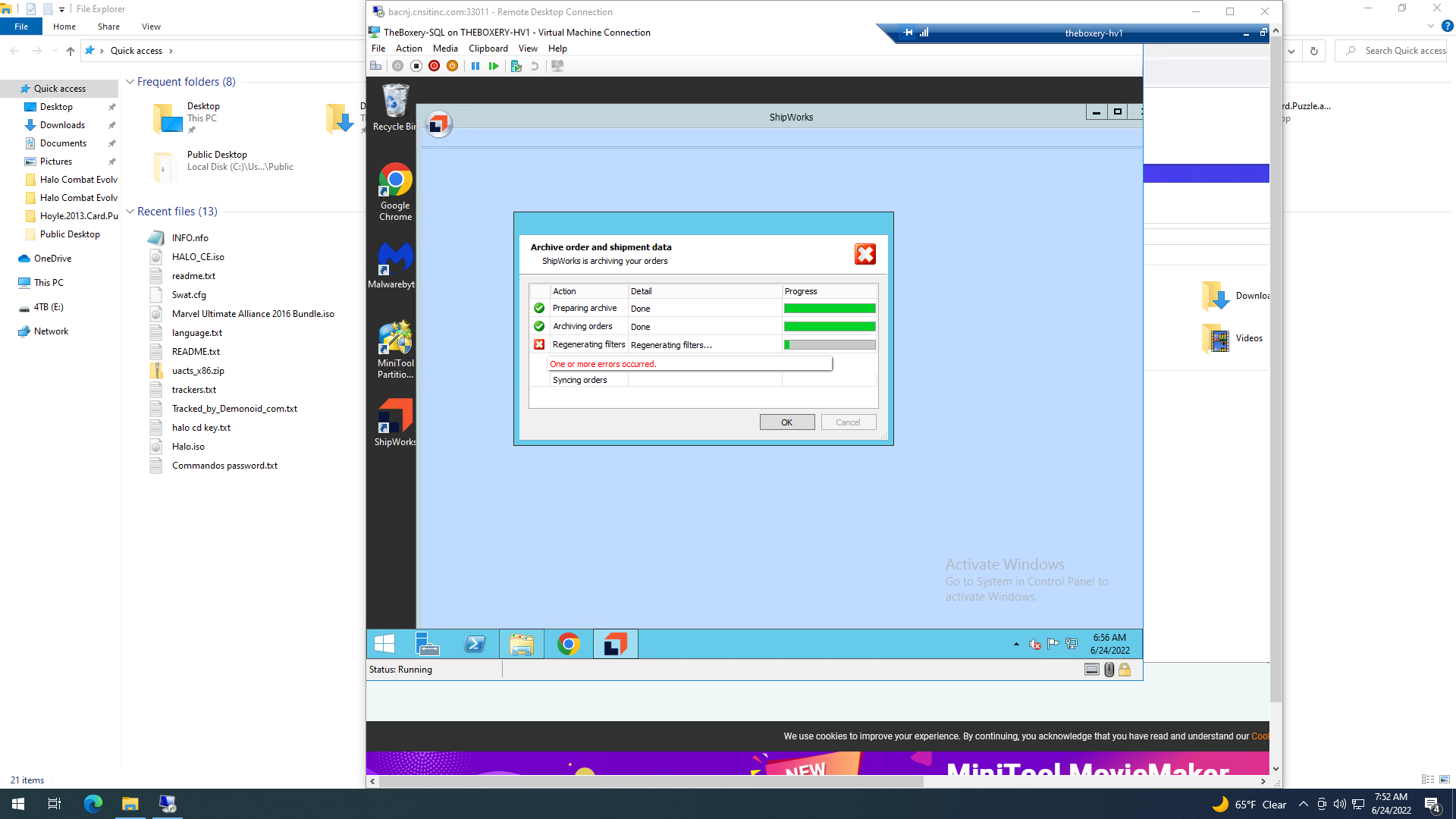Click the network icon in VM tray

tap(1072, 644)
